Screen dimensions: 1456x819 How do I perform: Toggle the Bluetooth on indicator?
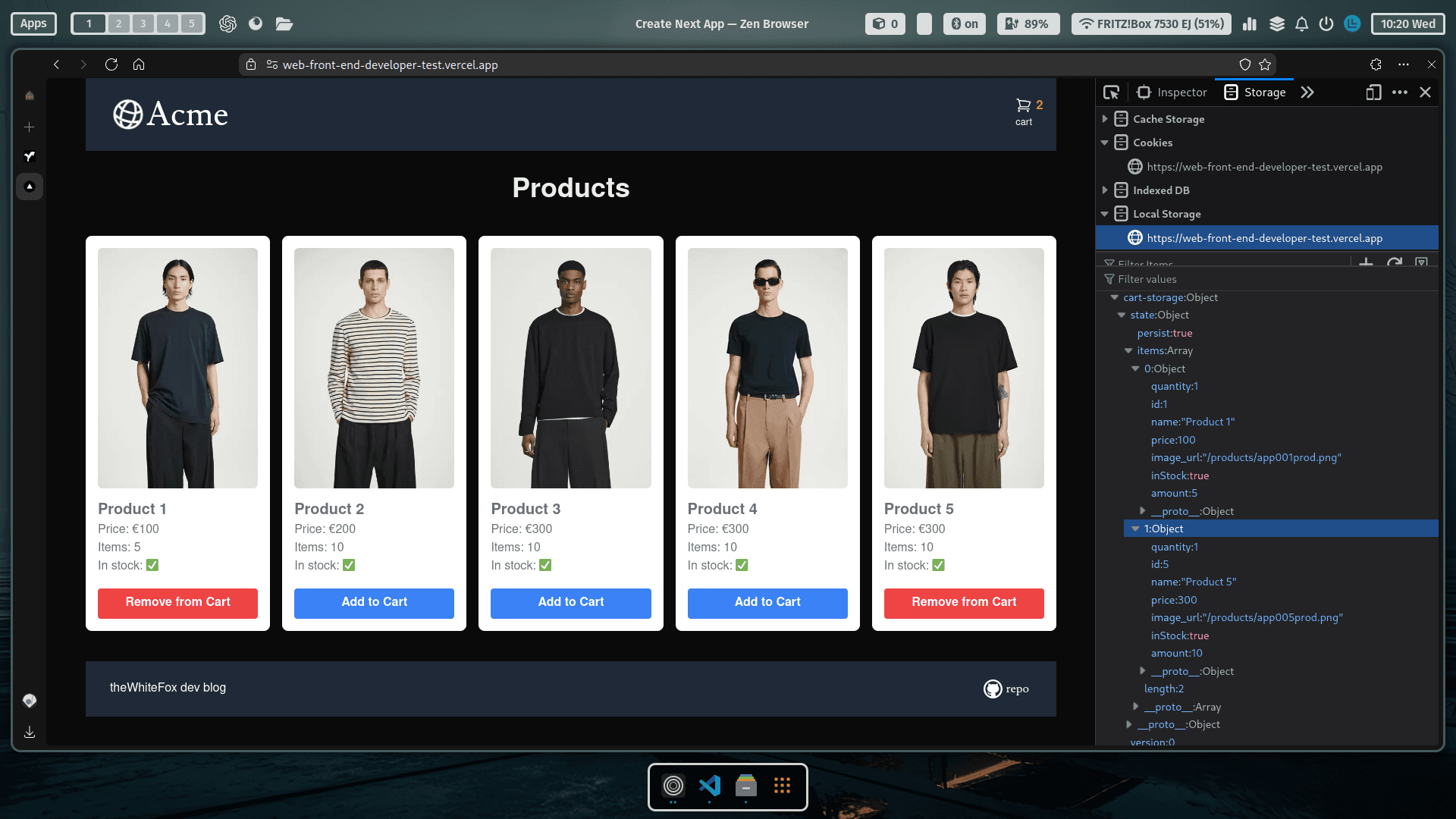(x=965, y=24)
